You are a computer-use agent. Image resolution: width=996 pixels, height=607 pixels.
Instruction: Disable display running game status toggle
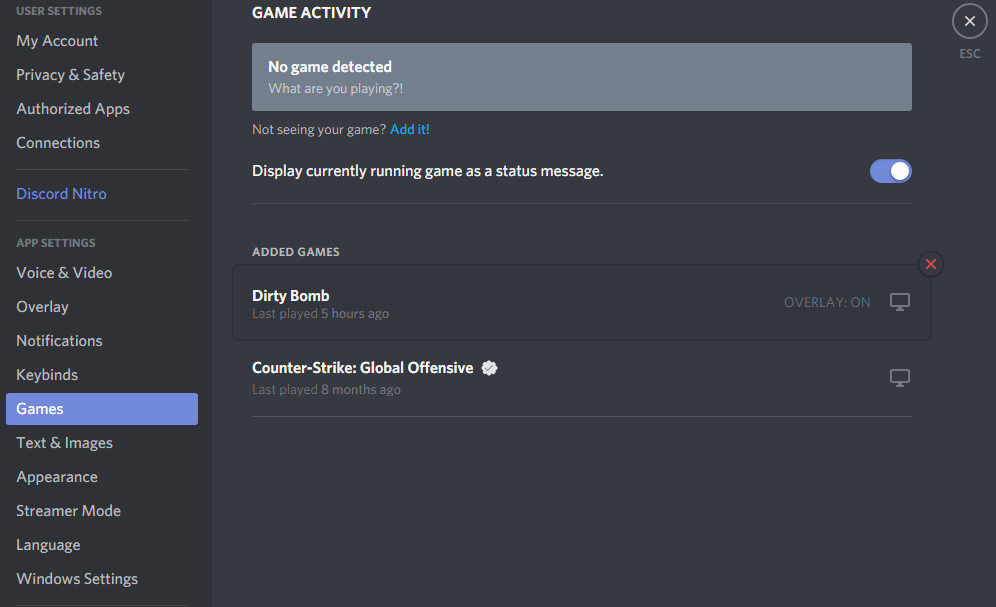pyautogui.click(x=891, y=171)
